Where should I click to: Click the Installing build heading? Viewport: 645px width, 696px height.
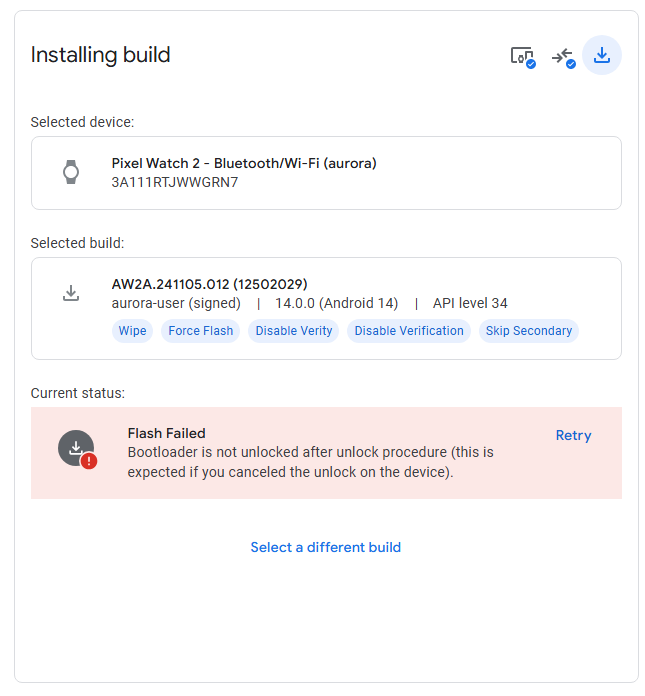click(x=100, y=55)
